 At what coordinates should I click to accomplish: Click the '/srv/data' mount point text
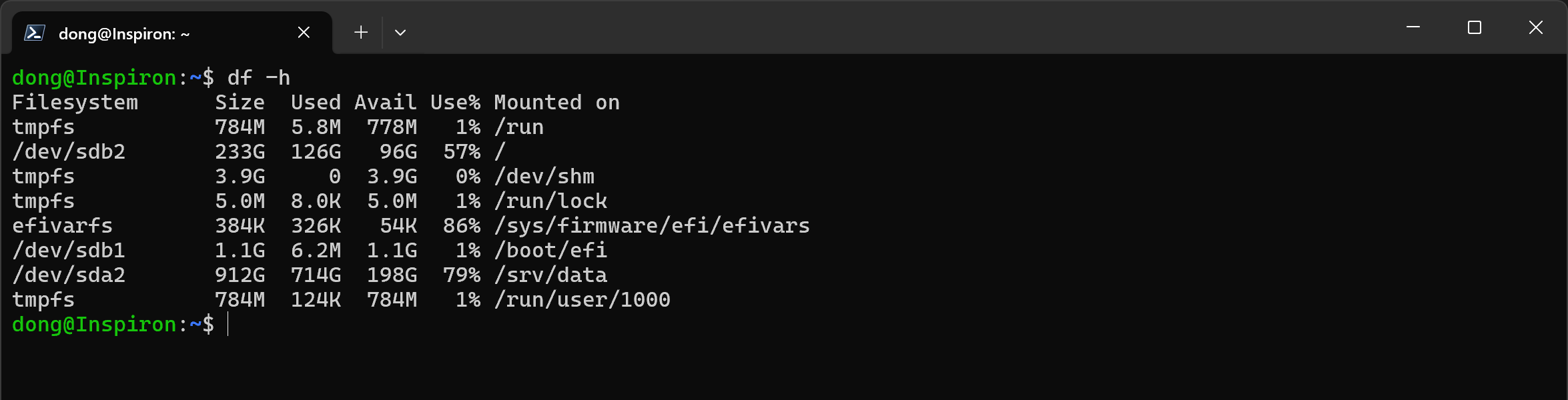pyautogui.click(x=550, y=275)
